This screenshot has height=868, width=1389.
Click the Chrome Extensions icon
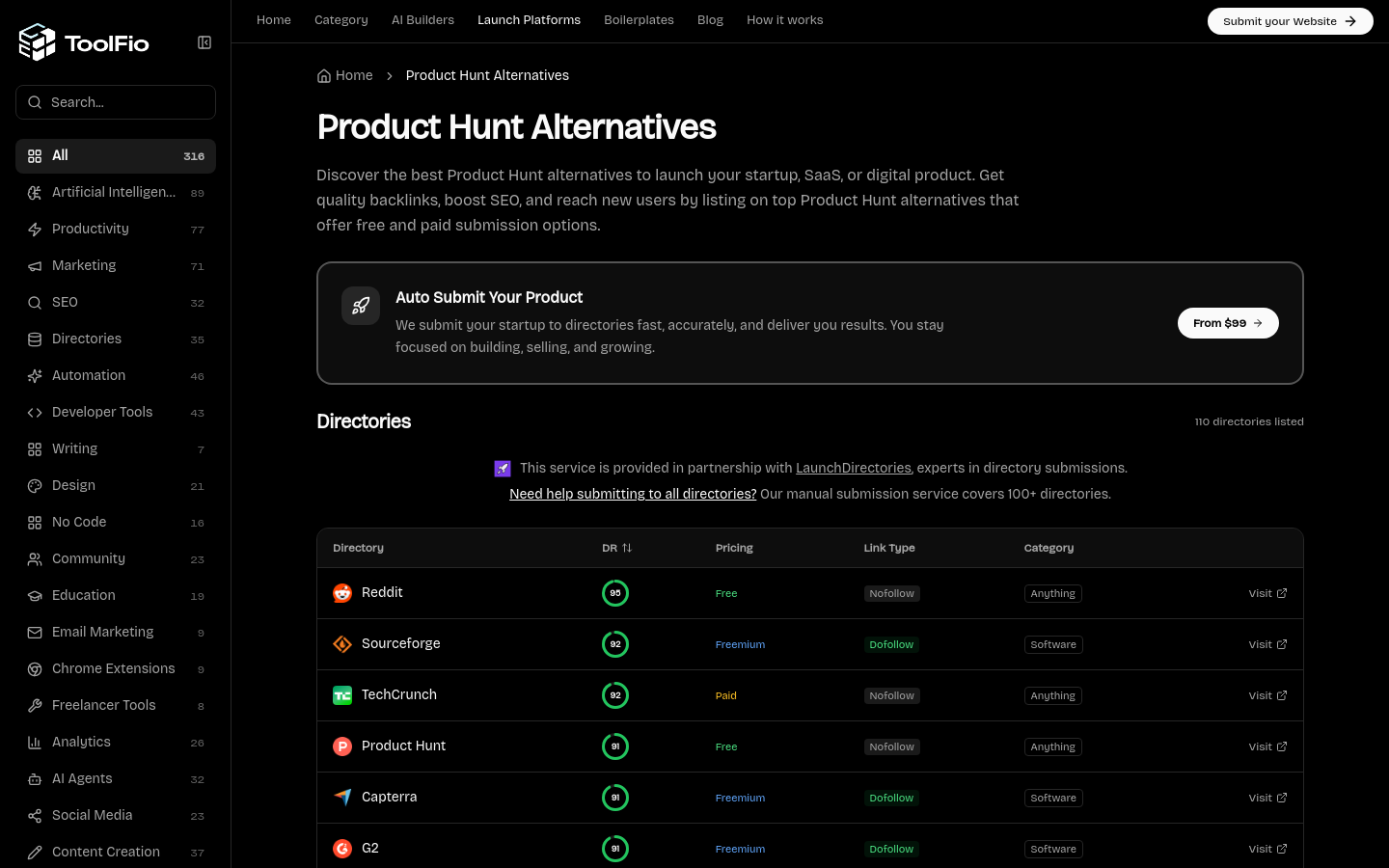(35, 669)
